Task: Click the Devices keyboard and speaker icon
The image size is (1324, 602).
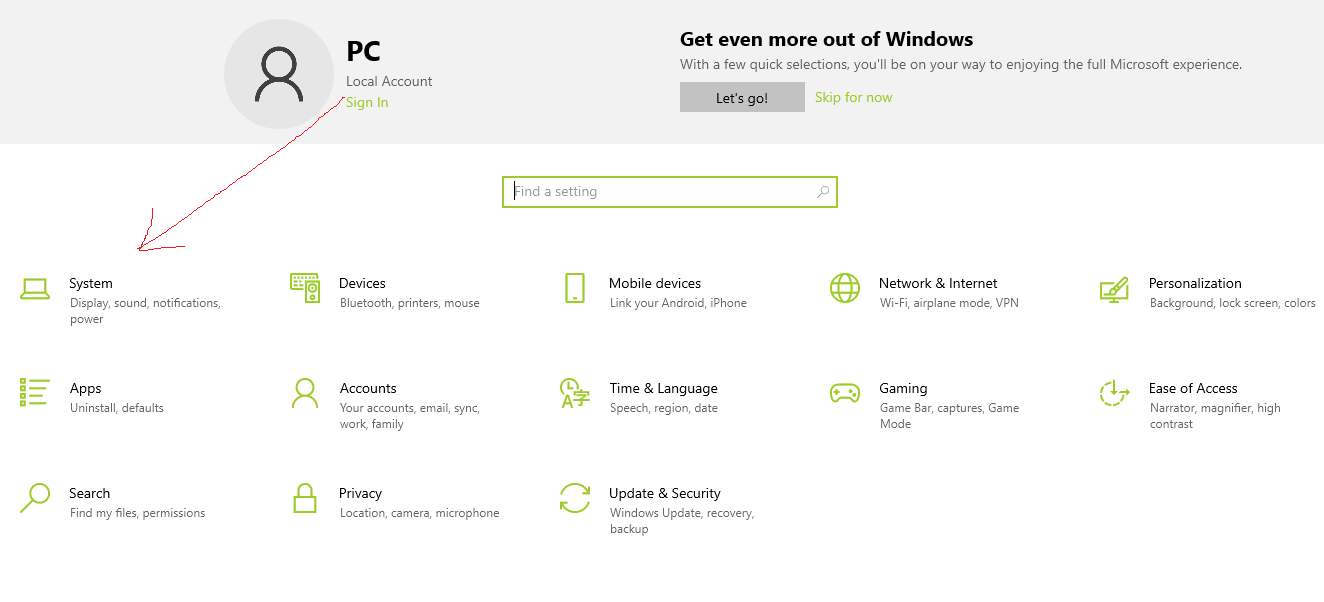Action: 304,288
